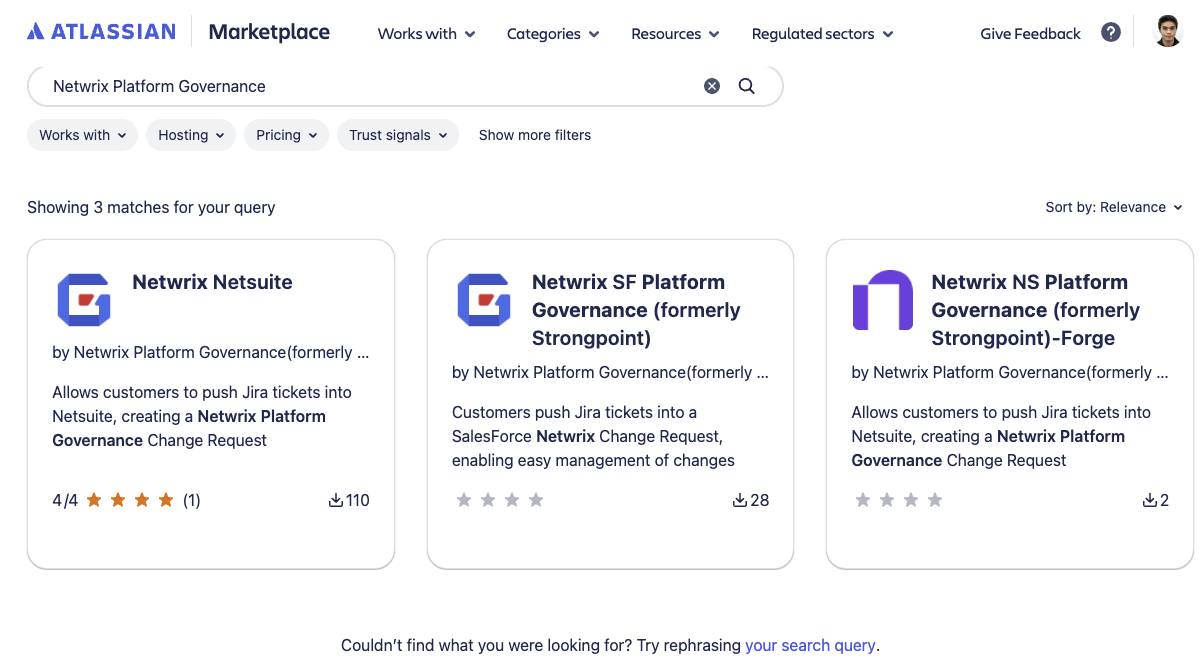Expand the Hosting filter dropdown
Viewport: 1200px width, 663px height.
click(190, 134)
